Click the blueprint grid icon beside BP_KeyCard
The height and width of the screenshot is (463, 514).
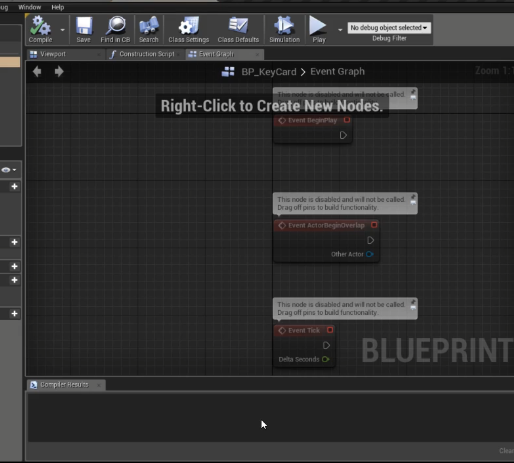pyautogui.click(x=228, y=71)
